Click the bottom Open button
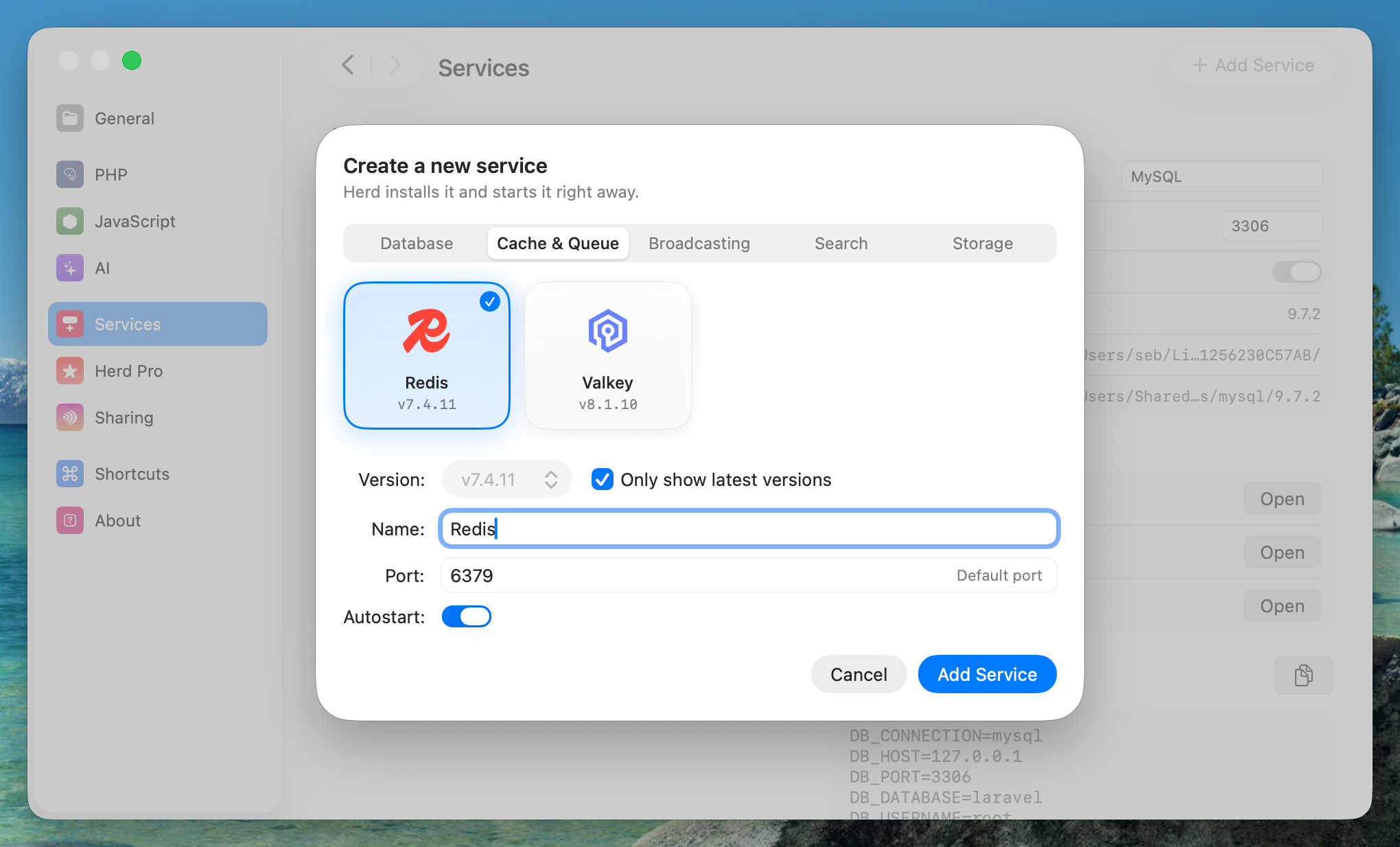 click(1282, 606)
